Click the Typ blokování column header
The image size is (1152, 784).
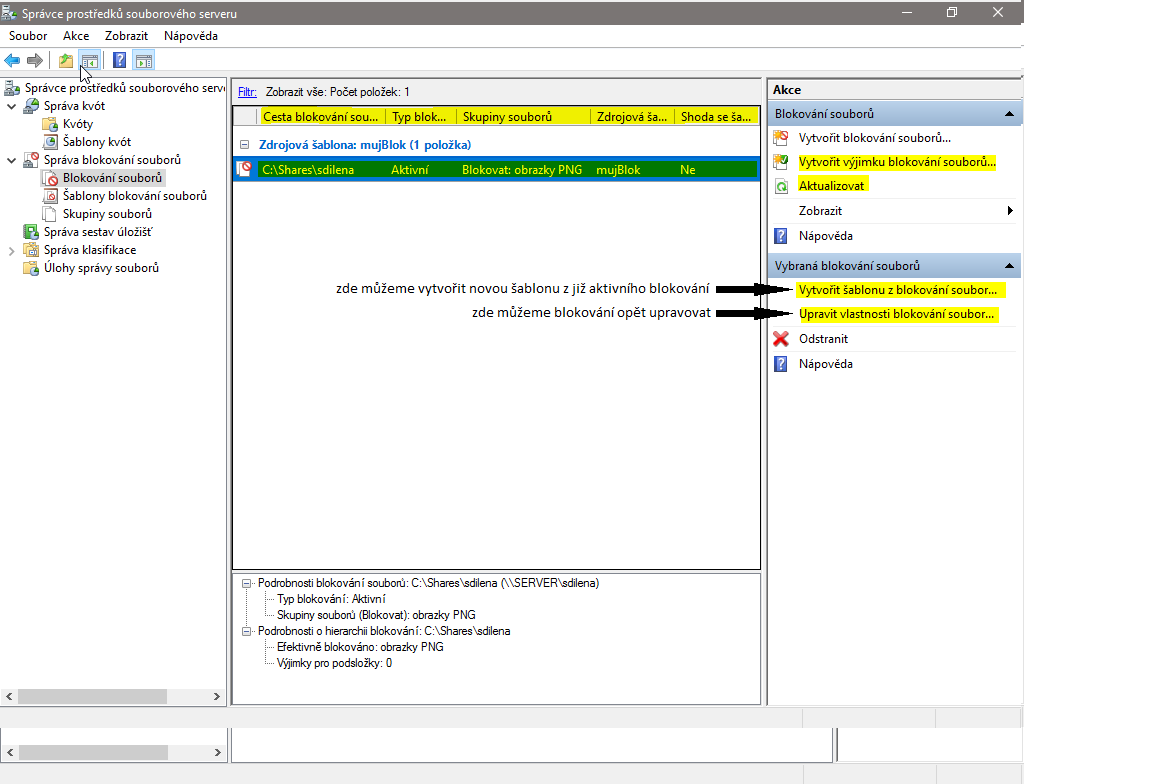[x=420, y=117]
